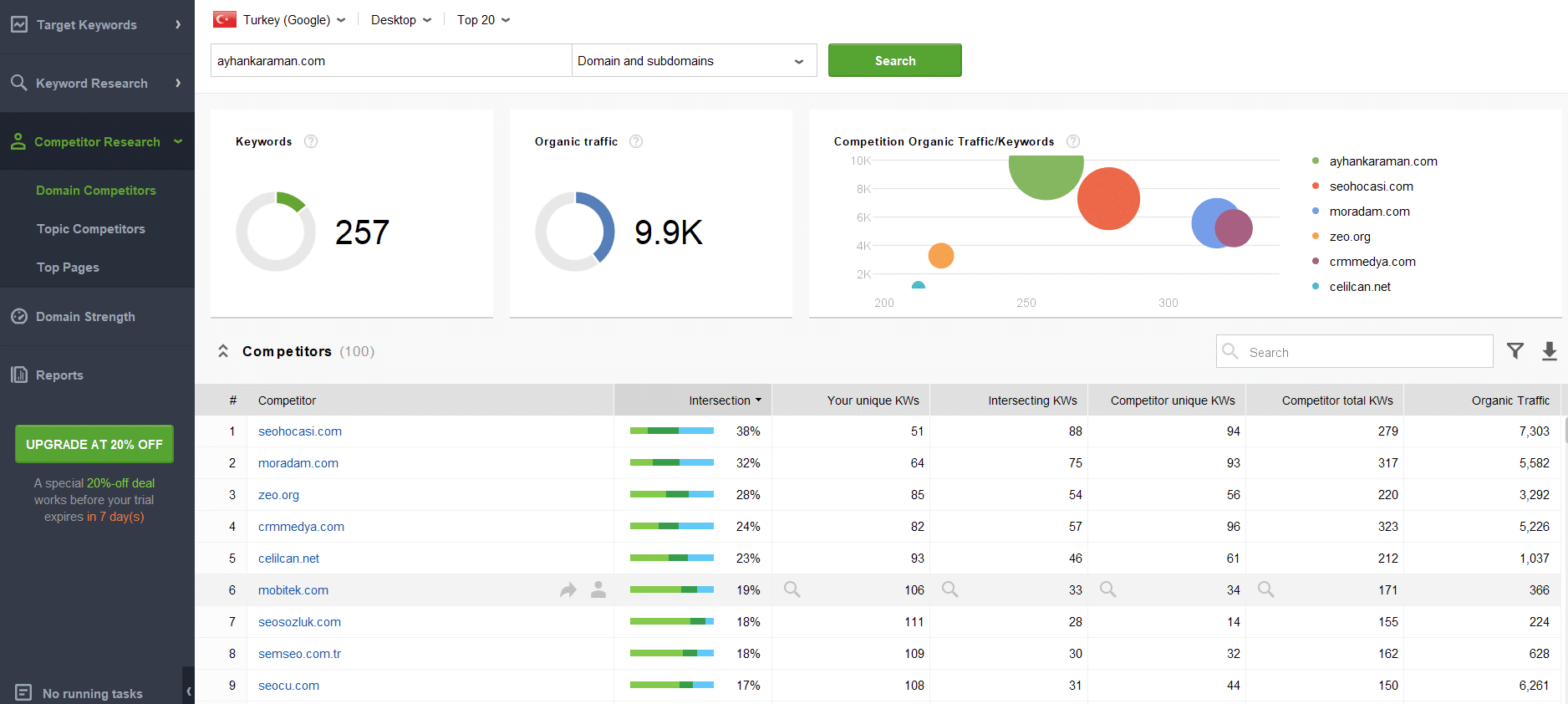Screen dimensions: 1568x704
Task: Open Top Pages section
Action: click(x=68, y=267)
